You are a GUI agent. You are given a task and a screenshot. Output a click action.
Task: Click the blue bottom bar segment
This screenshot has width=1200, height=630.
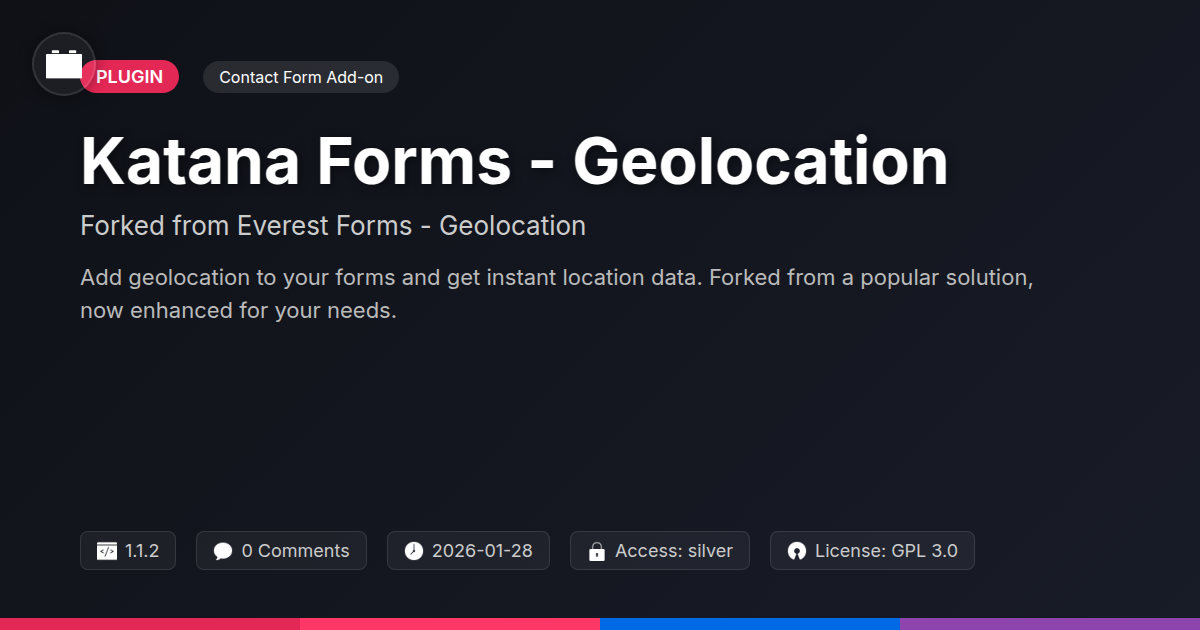coord(750,623)
